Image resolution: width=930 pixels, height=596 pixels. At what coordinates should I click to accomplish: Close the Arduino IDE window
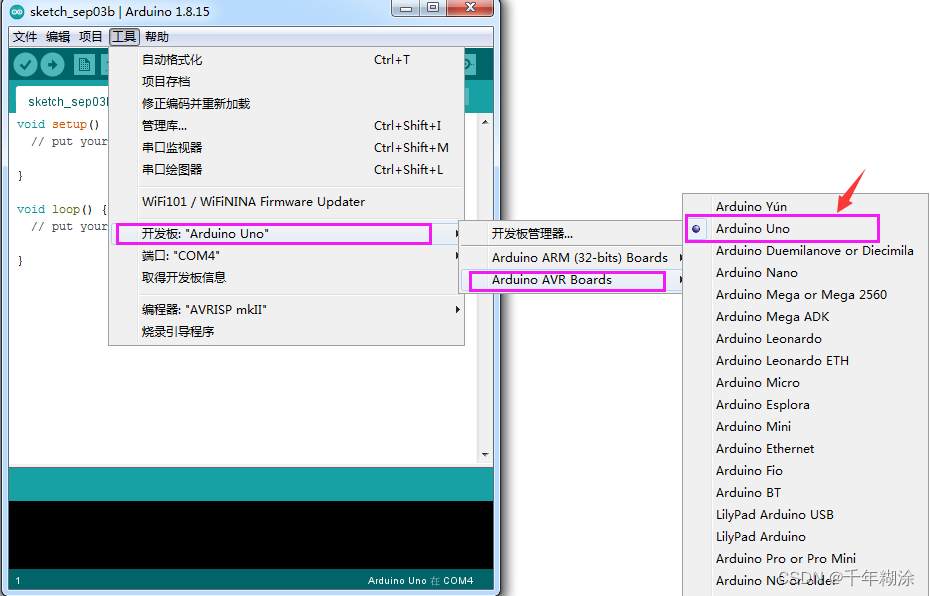(470, 8)
